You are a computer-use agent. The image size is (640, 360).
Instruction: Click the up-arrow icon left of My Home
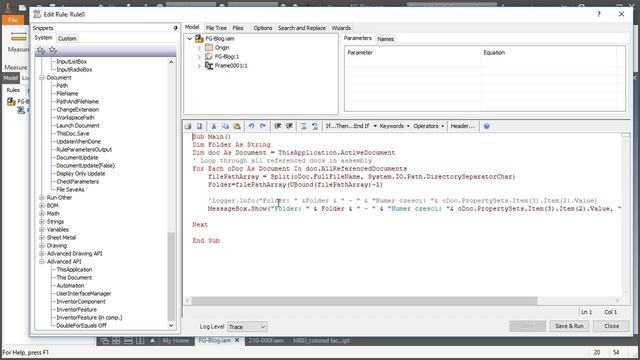tap(152, 340)
